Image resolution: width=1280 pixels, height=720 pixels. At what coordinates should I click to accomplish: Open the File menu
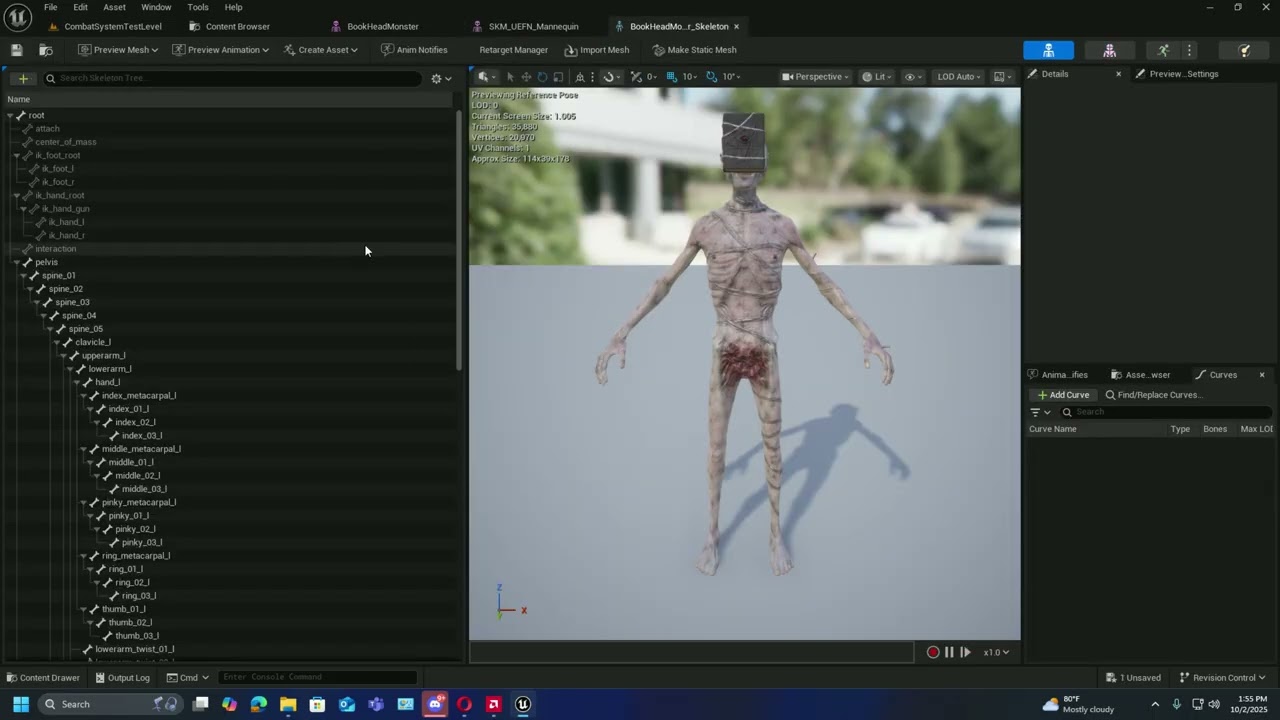pos(50,7)
